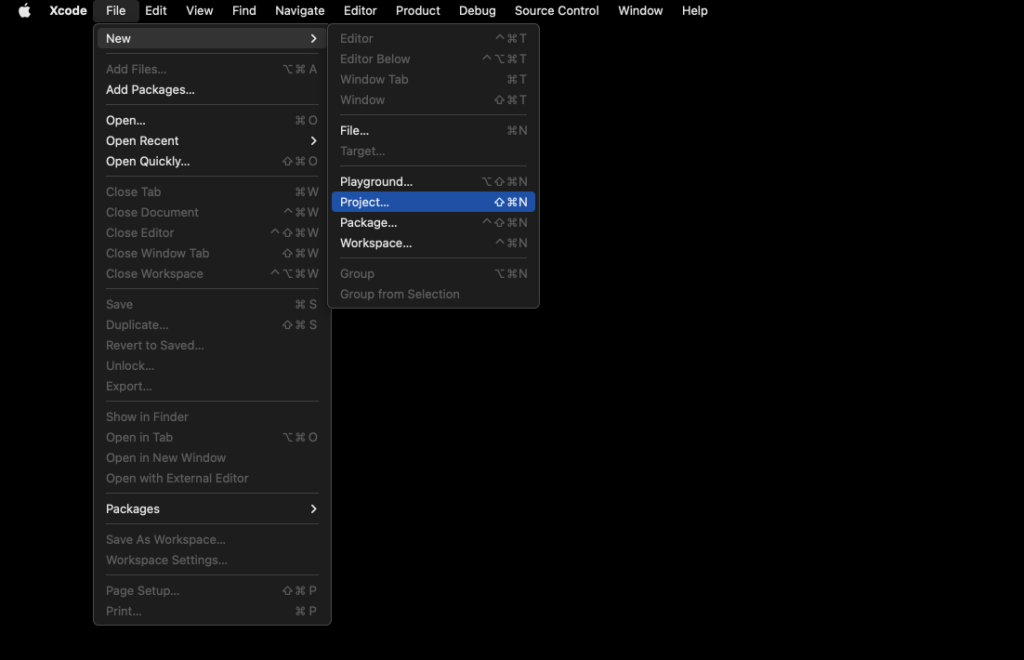Image resolution: width=1024 pixels, height=660 pixels.
Task: Click the dimmed Export... item
Action: tap(212, 386)
